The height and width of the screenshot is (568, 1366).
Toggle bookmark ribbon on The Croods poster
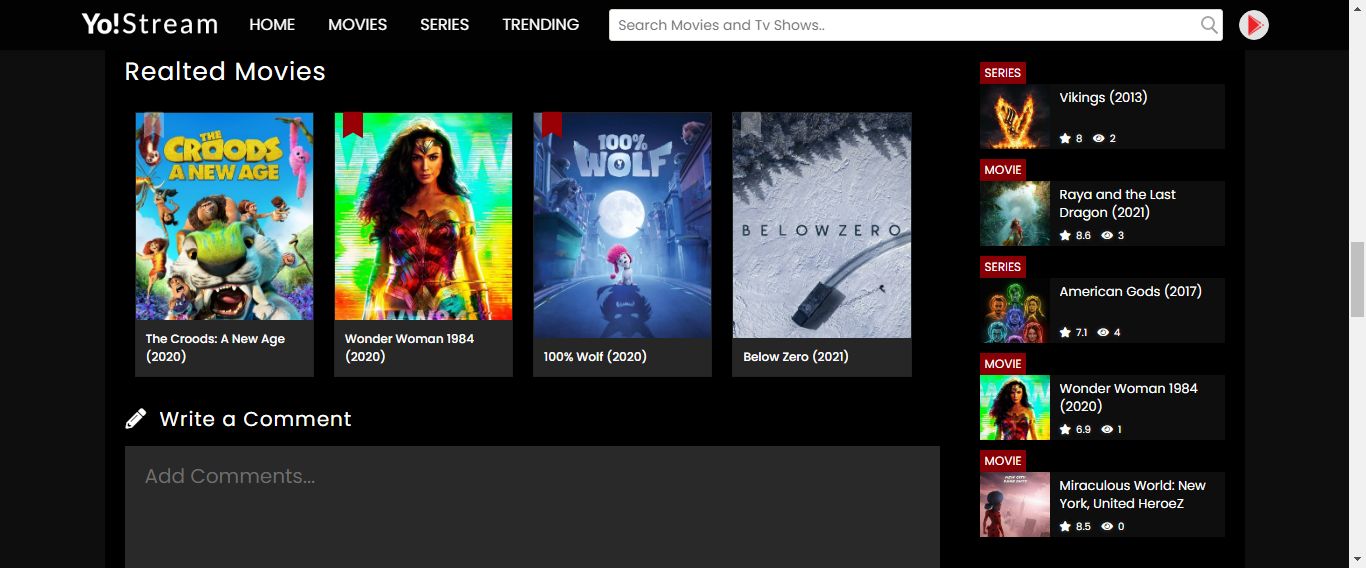pyautogui.click(x=153, y=125)
